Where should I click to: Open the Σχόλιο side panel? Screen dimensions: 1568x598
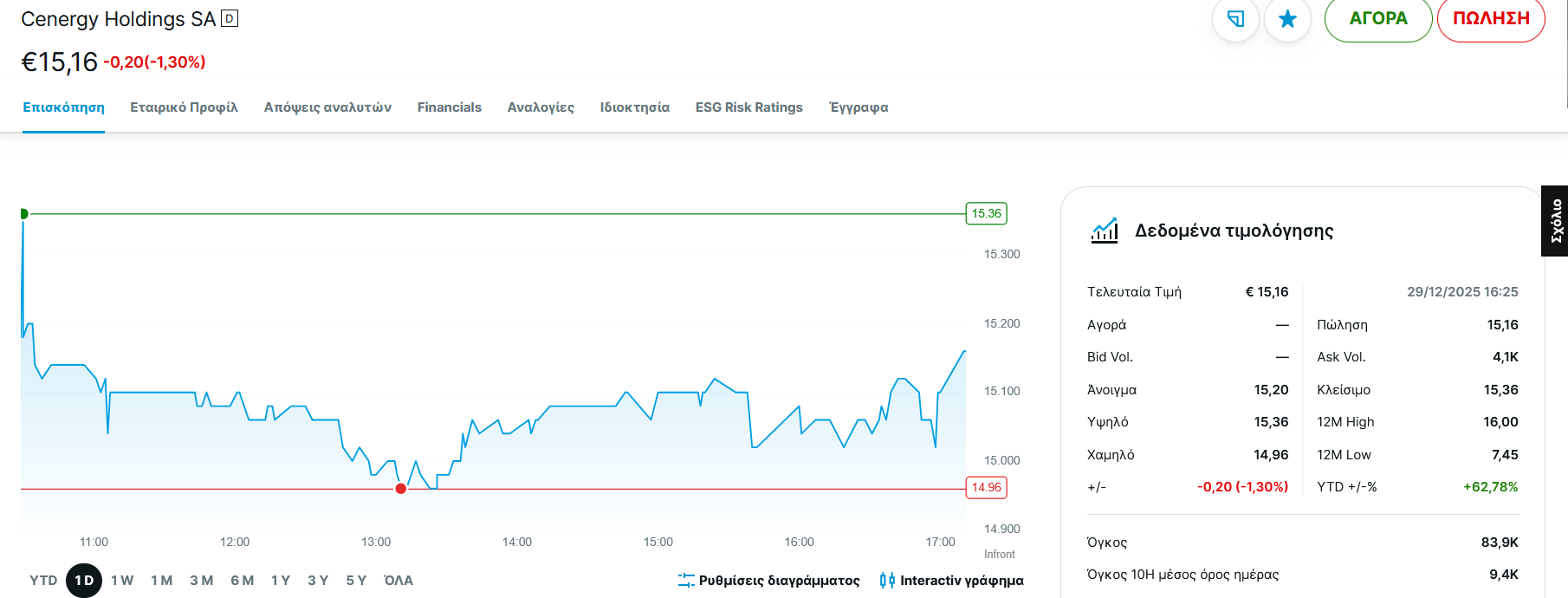[1555, 221]
